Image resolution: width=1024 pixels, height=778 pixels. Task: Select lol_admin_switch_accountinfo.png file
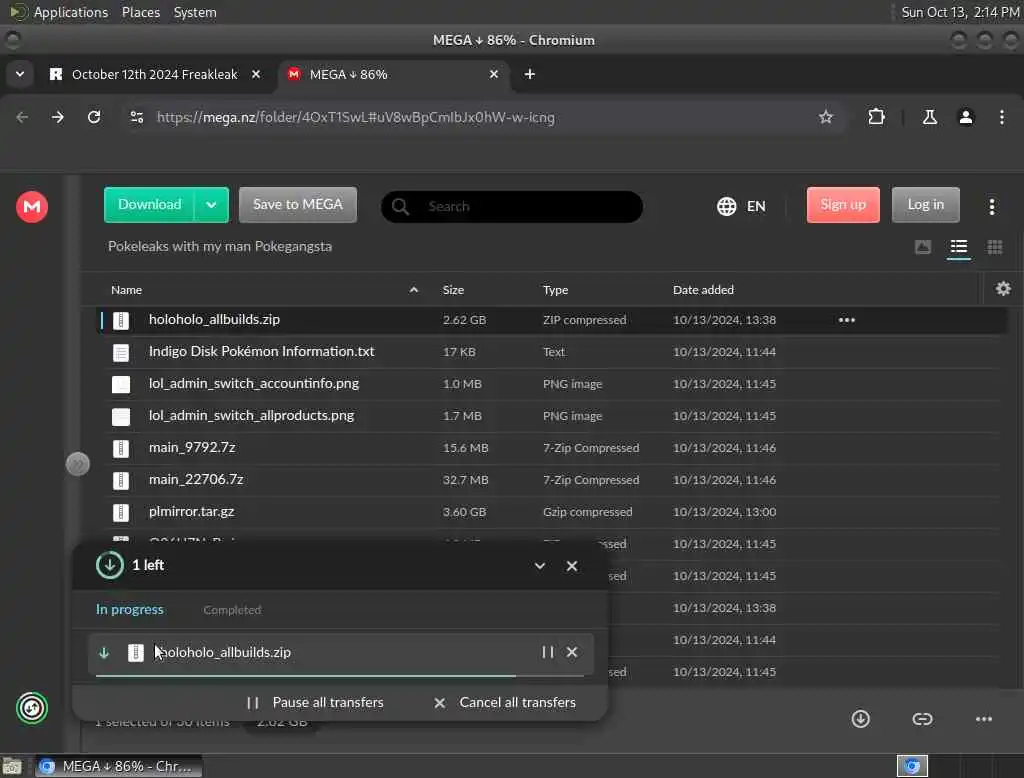(551, 383)
